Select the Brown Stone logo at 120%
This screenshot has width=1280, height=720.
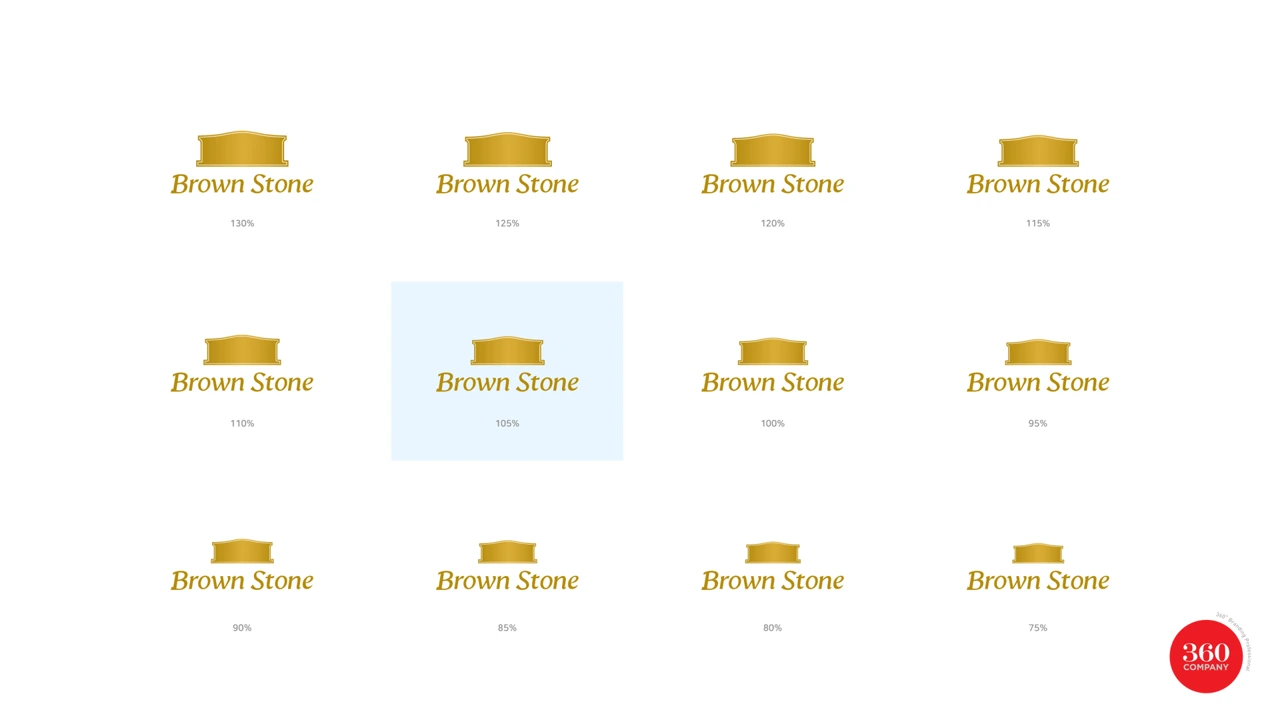coord(772,165)
